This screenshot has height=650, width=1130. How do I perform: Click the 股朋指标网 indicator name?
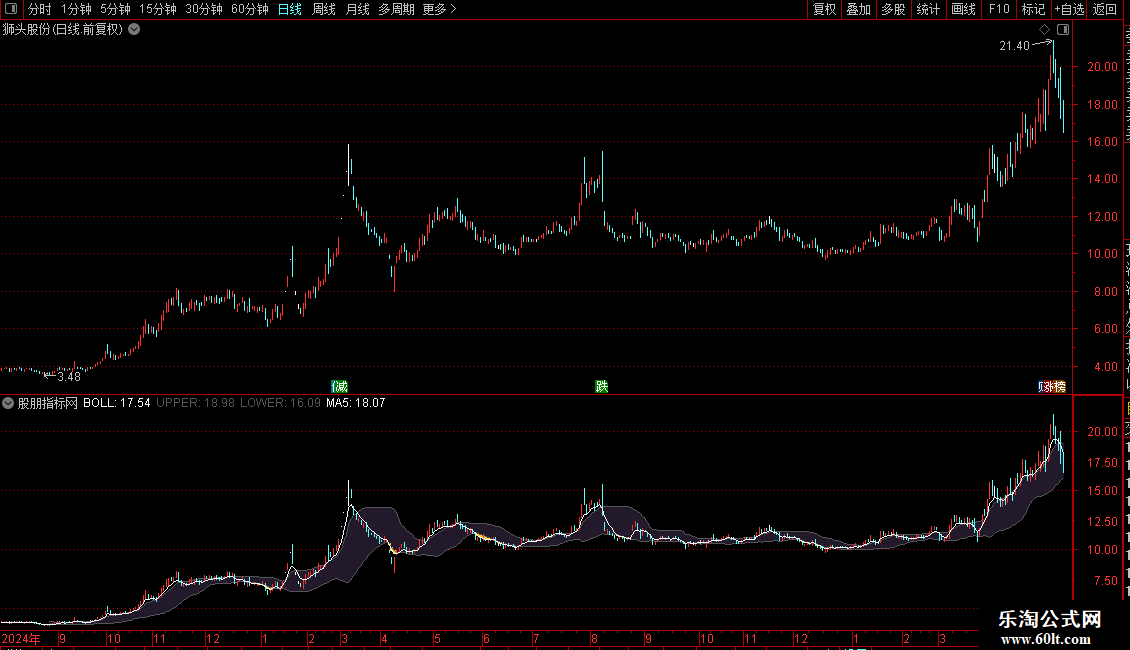coord(48,403)
